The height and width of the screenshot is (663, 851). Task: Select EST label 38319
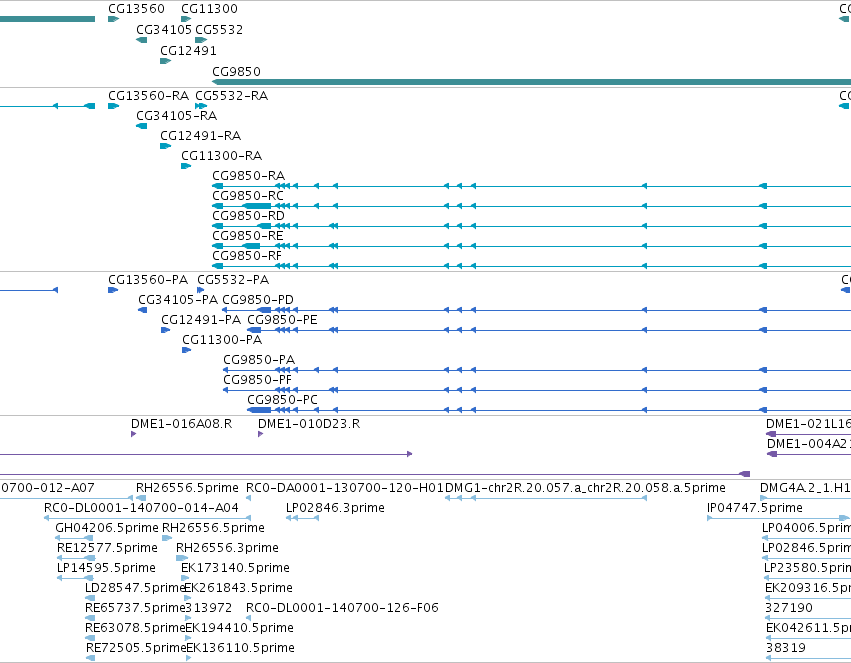pos(786,649)
